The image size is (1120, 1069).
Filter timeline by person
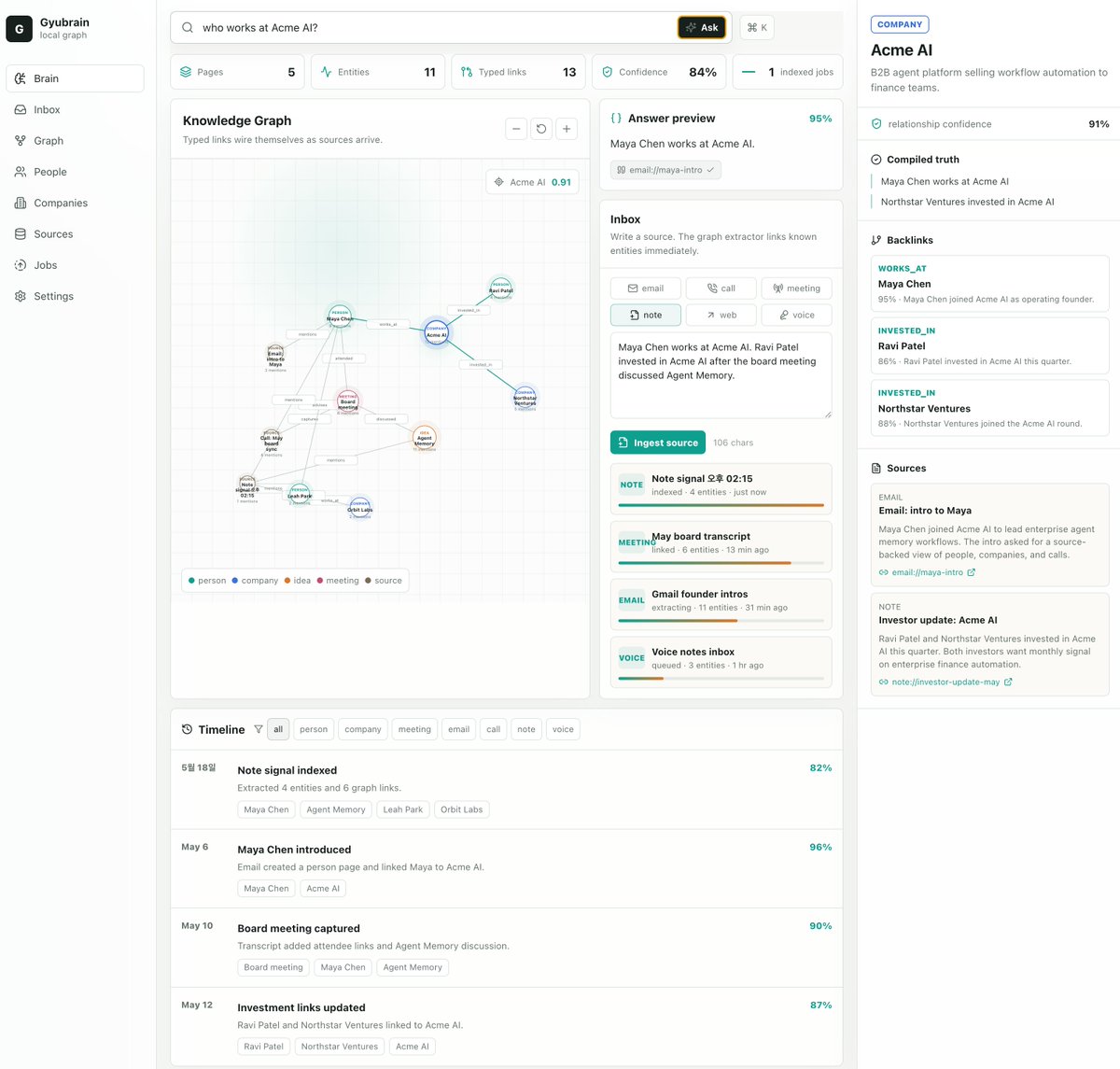pos(314,729)
